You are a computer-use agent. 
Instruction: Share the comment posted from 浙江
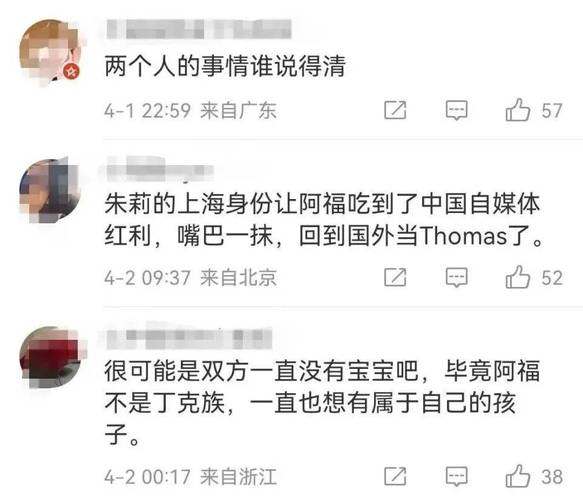point(395,476)
